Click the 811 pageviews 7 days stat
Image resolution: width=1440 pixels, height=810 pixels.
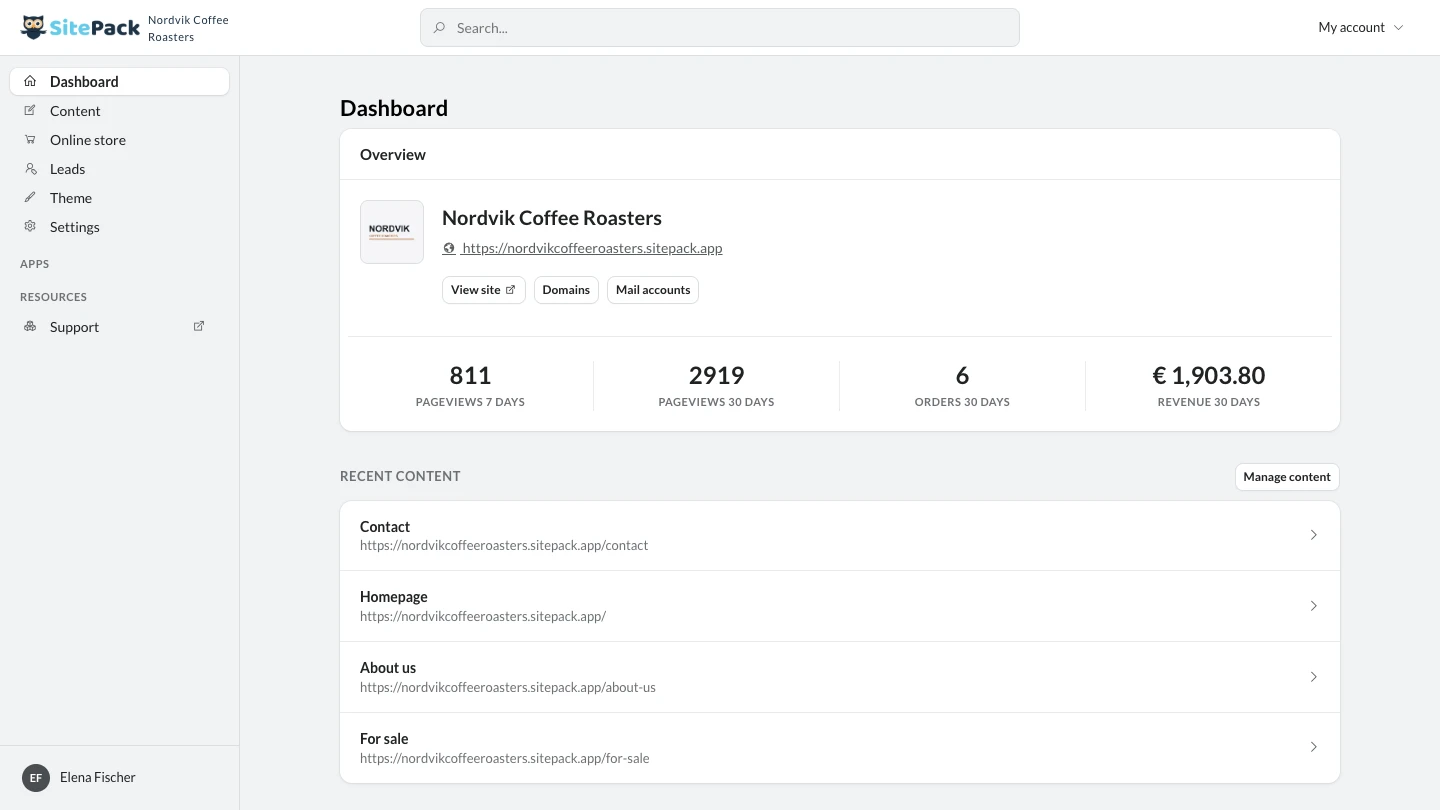[x=470, y=385]
